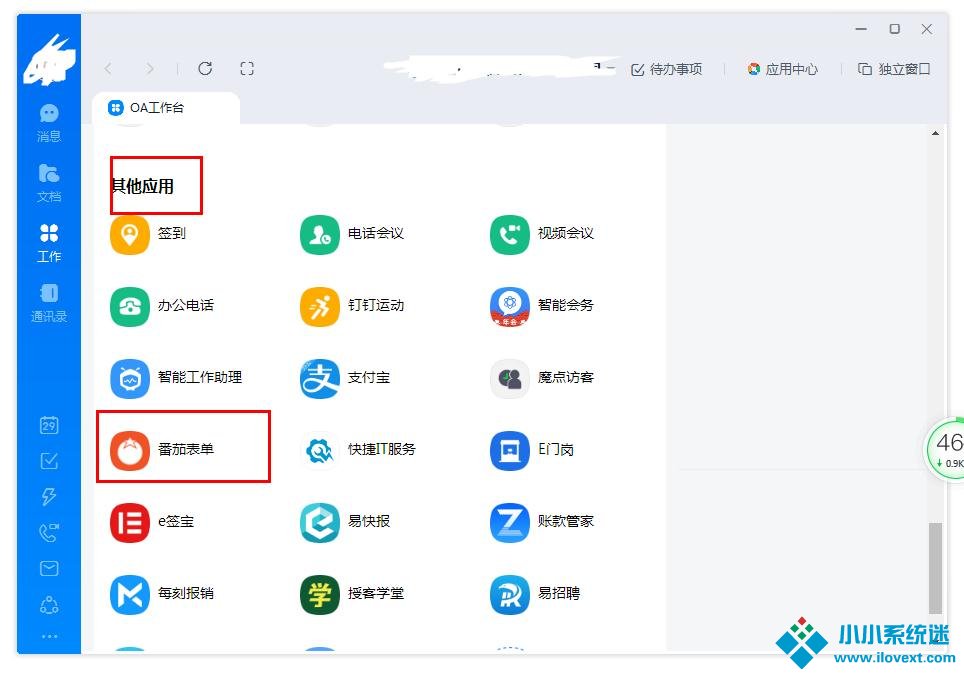Click the organization sidebar icon above the dots
Screen dimensions: 964x674
(49, 605)
